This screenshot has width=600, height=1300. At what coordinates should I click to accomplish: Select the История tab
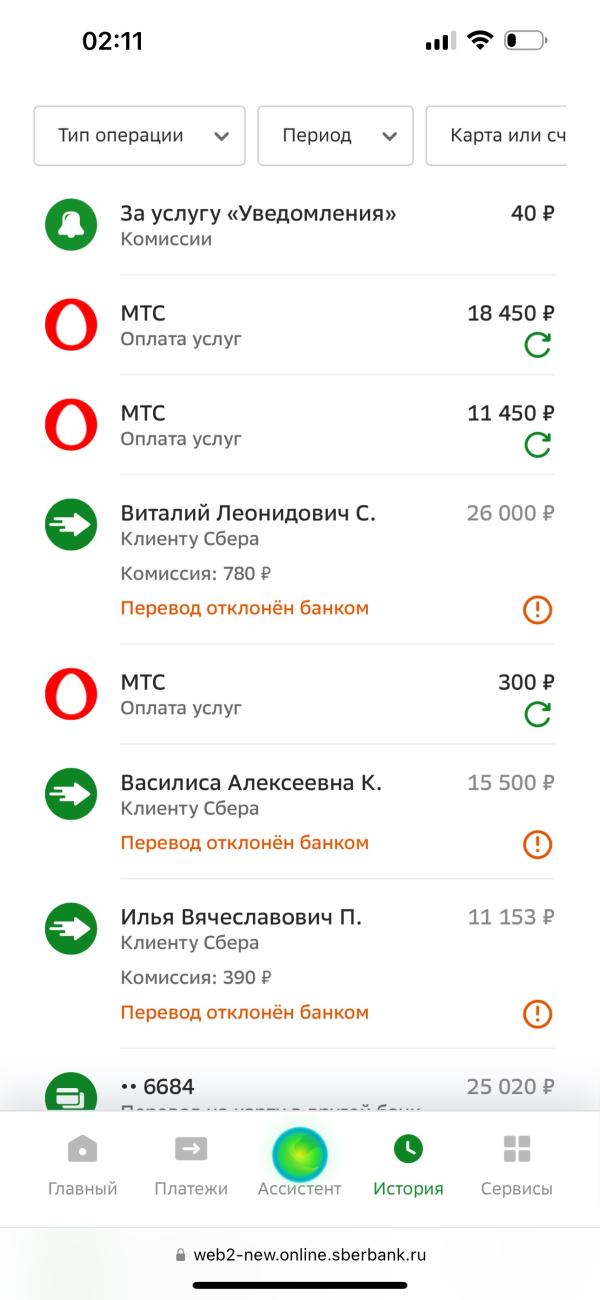pyautogui.click(x=408, y=1165)
